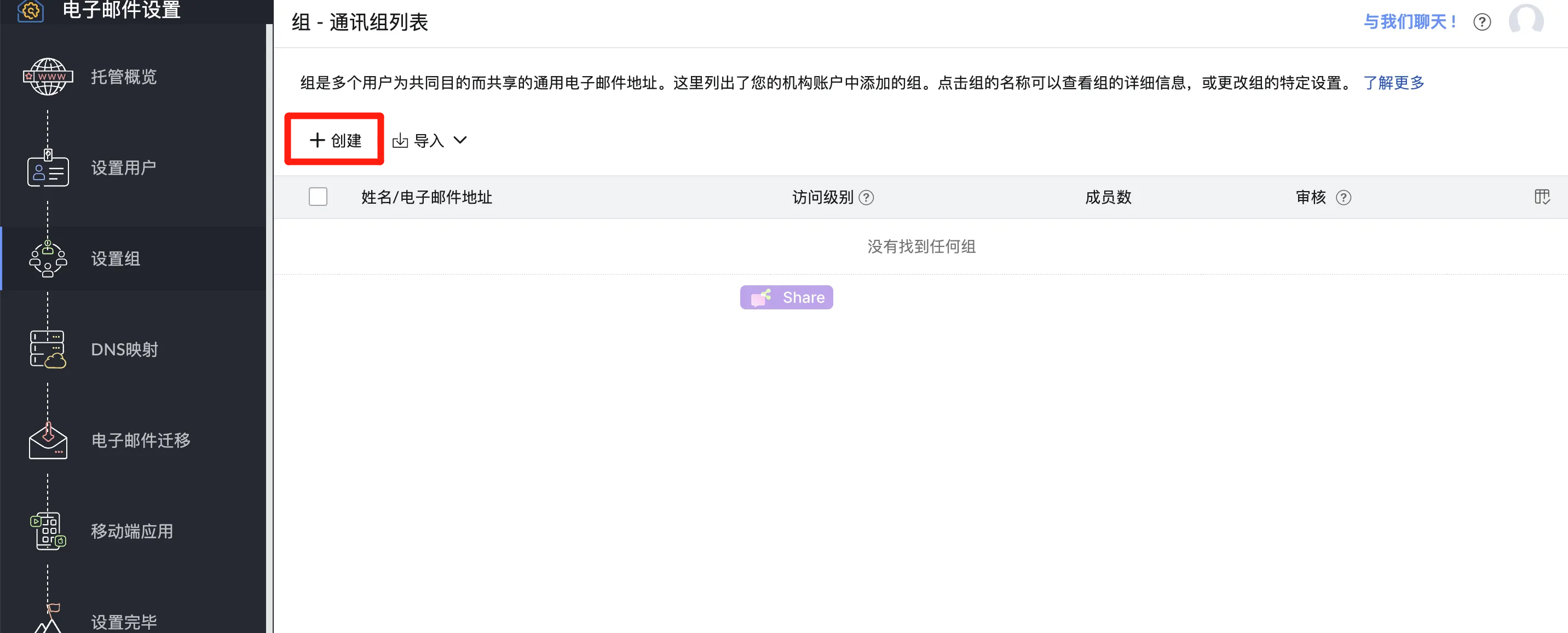
Task: Open the column chooser table icon
Action: pos(1542,197)
